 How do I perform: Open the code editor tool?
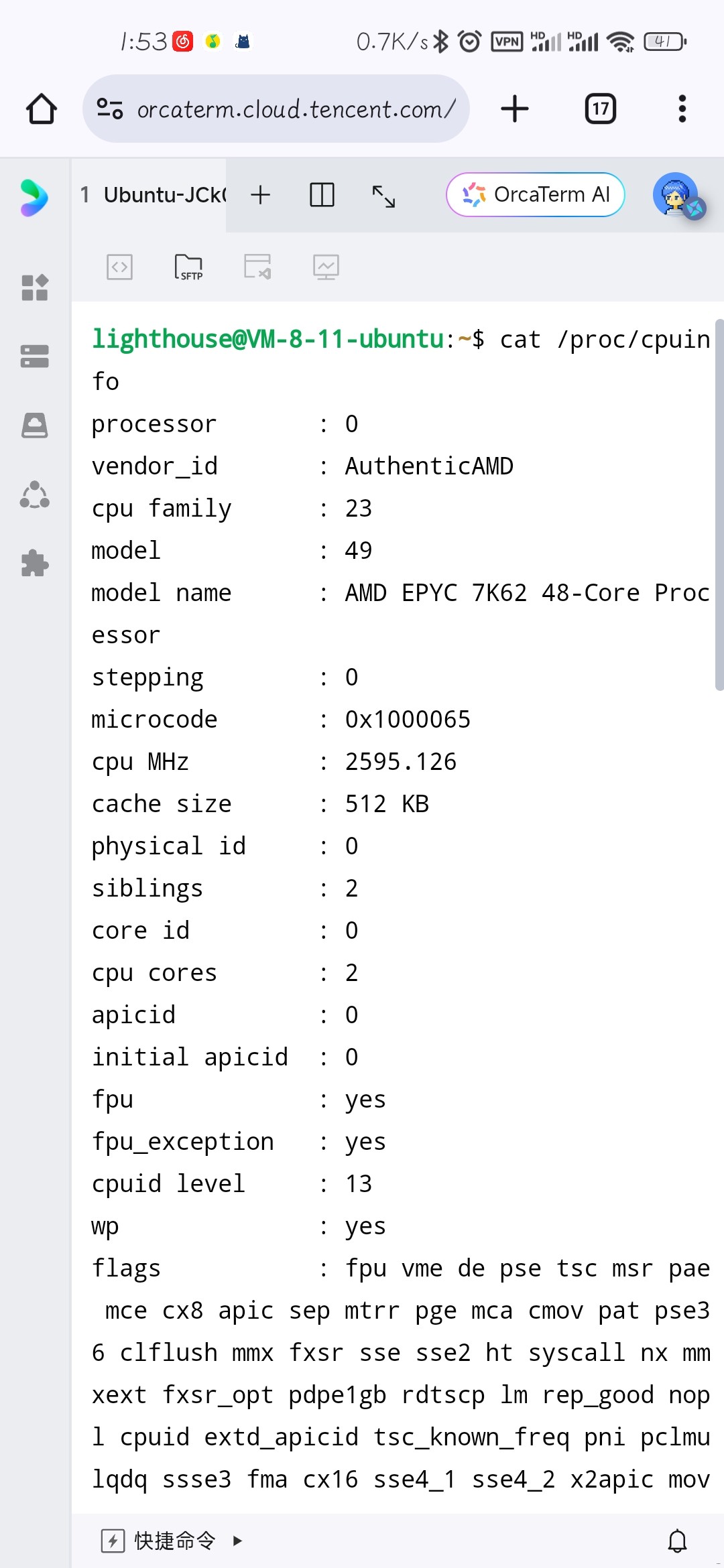[x=121, y=266]
